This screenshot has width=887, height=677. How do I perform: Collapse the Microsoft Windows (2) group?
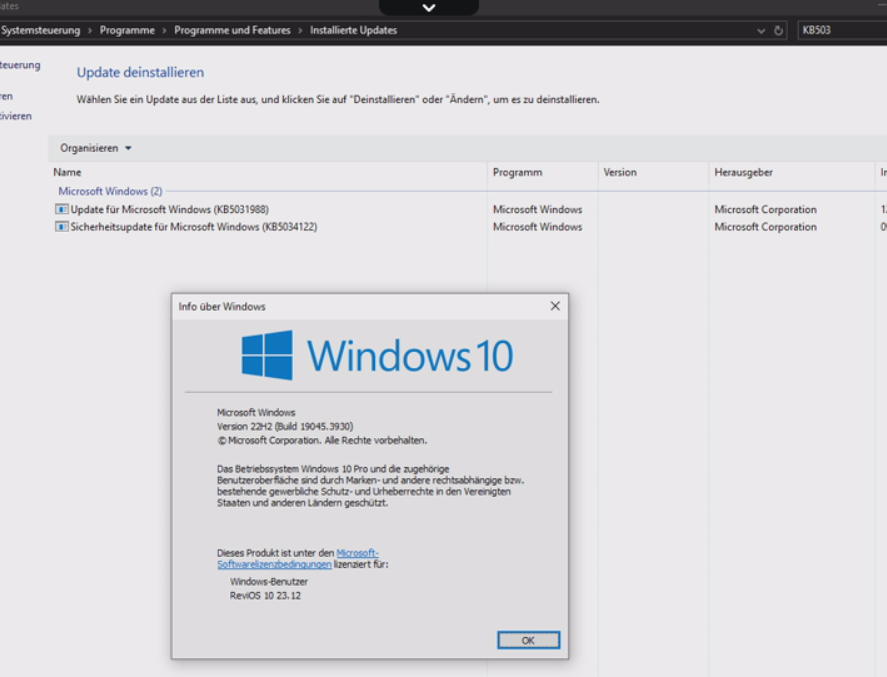click(x=110, y=191)
